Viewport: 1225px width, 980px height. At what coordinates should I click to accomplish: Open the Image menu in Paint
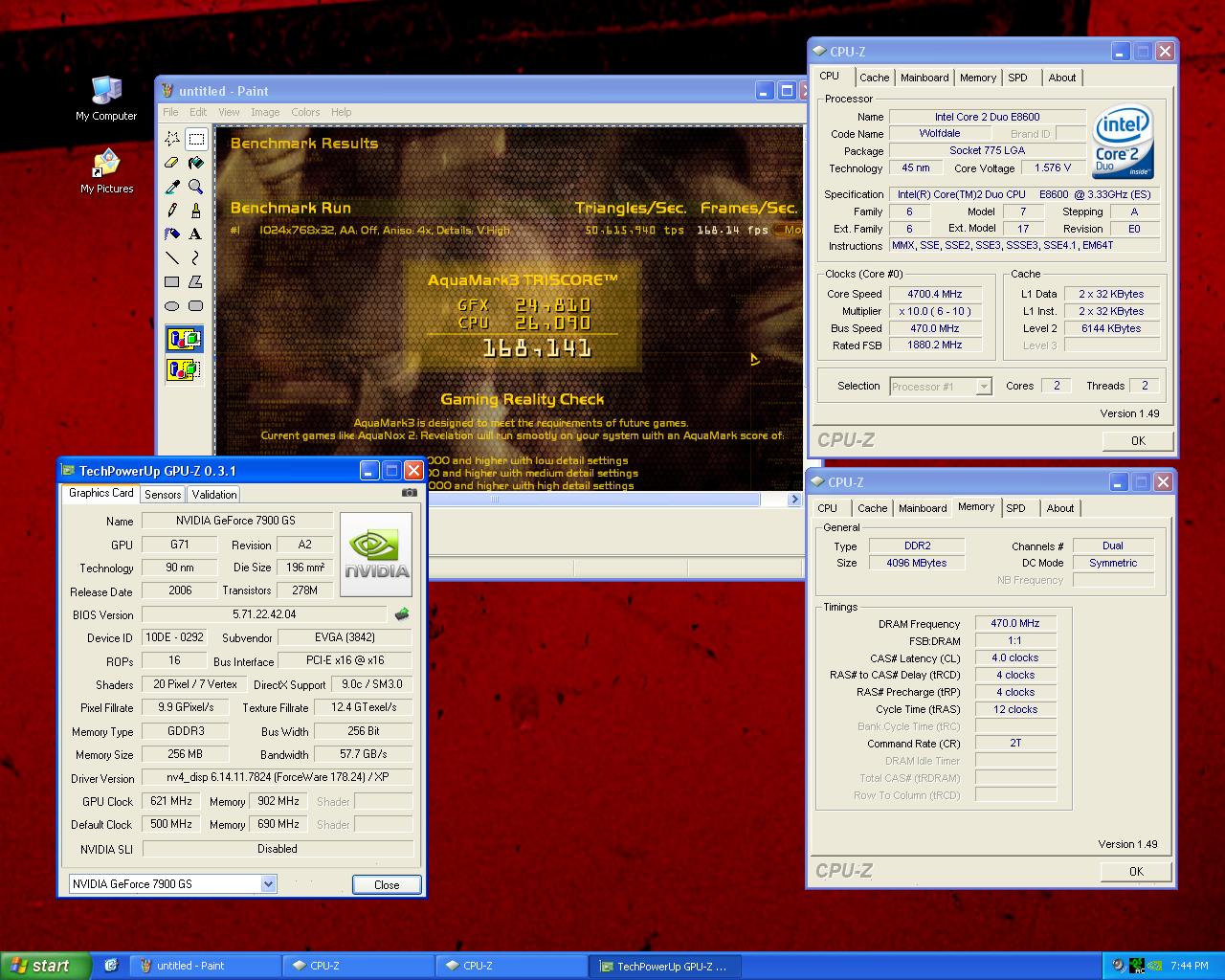(265, 112)
